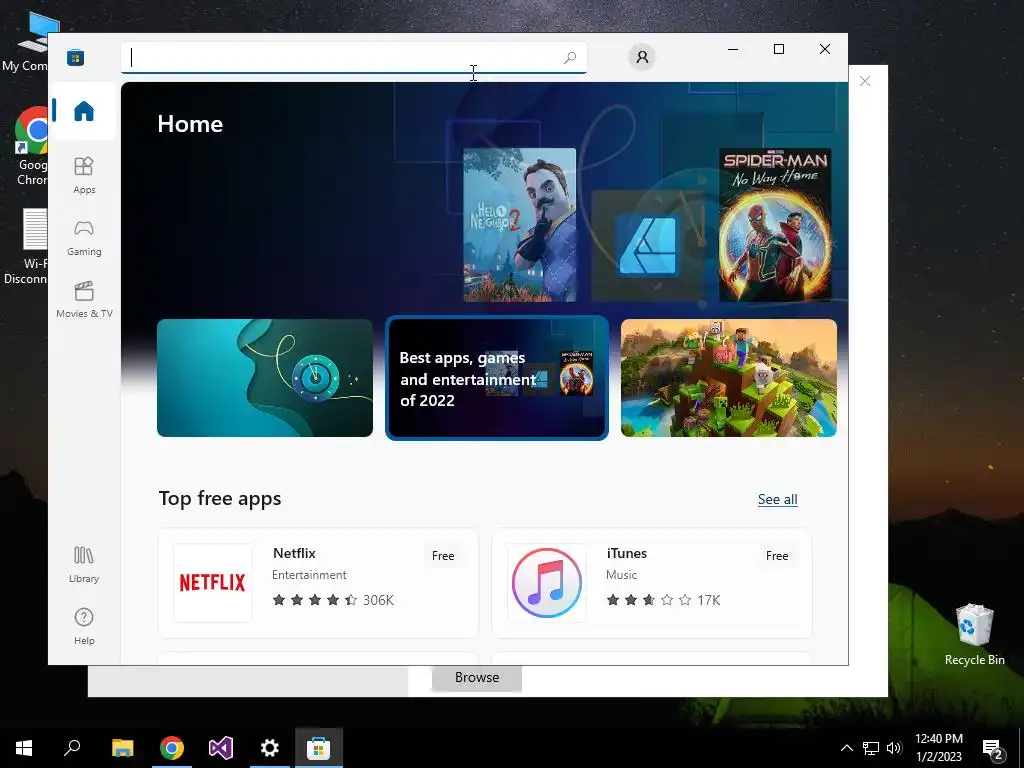The width and height of the screenshot is (1024, 768).
Task: Select the Recycle Bin desktop icon
Action: pyautogui.click(x=974, y=634)
